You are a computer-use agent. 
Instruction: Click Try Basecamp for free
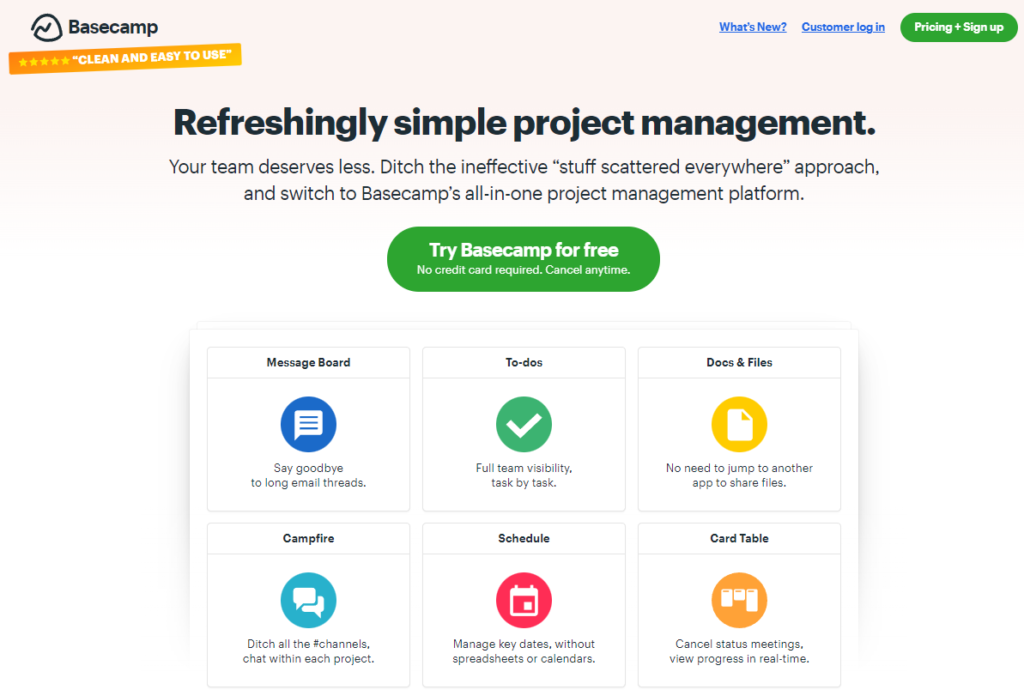pos(523,258)
